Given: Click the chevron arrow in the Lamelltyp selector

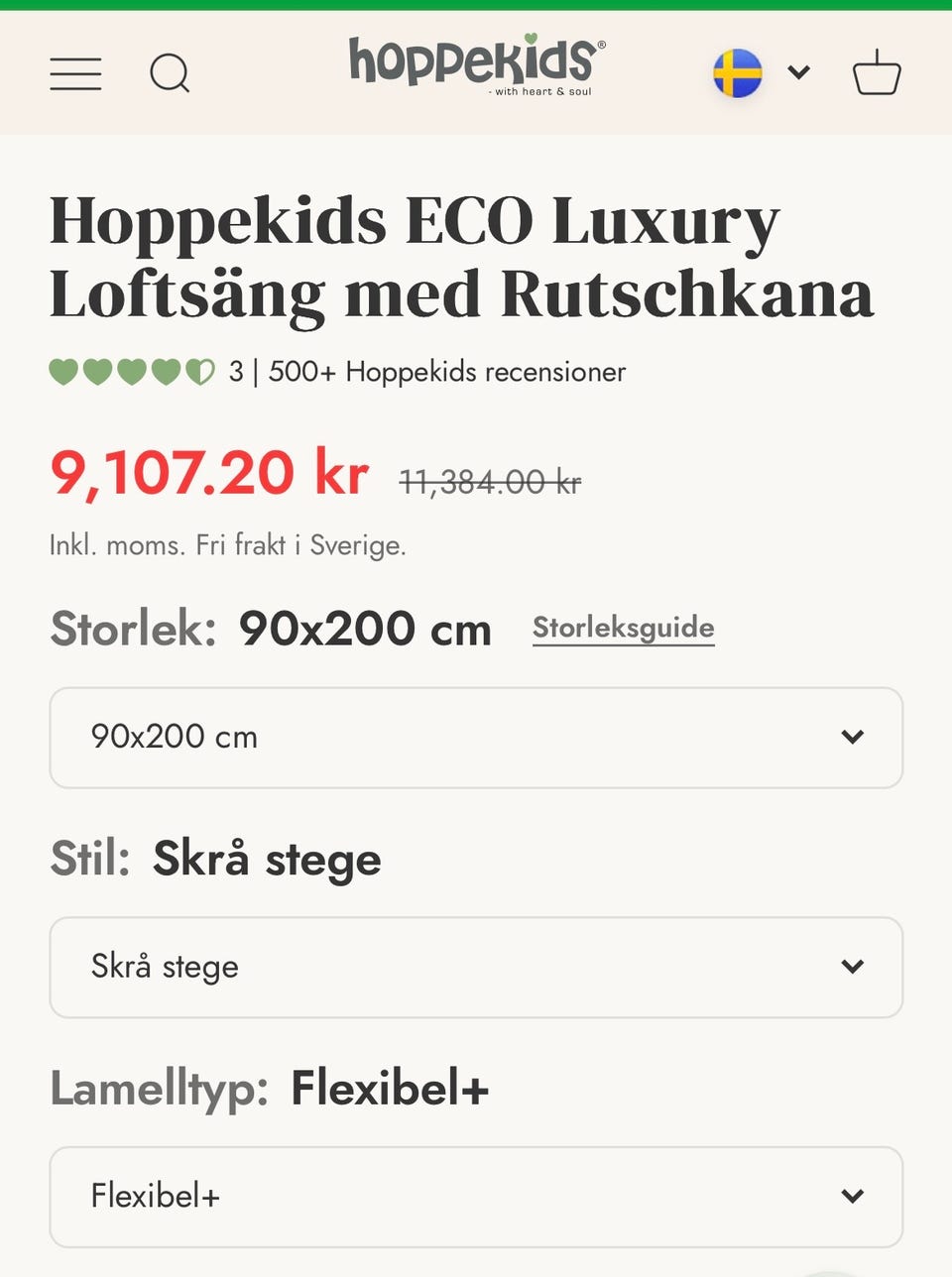Looking at the screenshot, I should coord(852,1196).
